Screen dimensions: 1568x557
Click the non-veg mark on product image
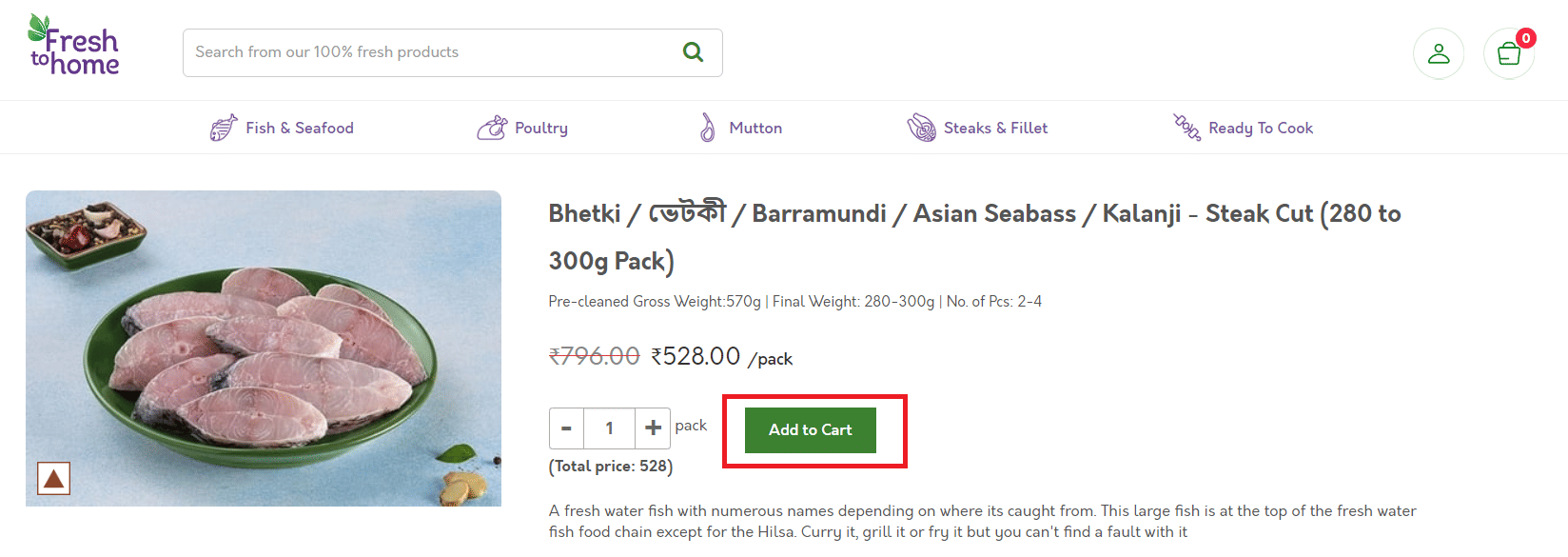(54, 478)
